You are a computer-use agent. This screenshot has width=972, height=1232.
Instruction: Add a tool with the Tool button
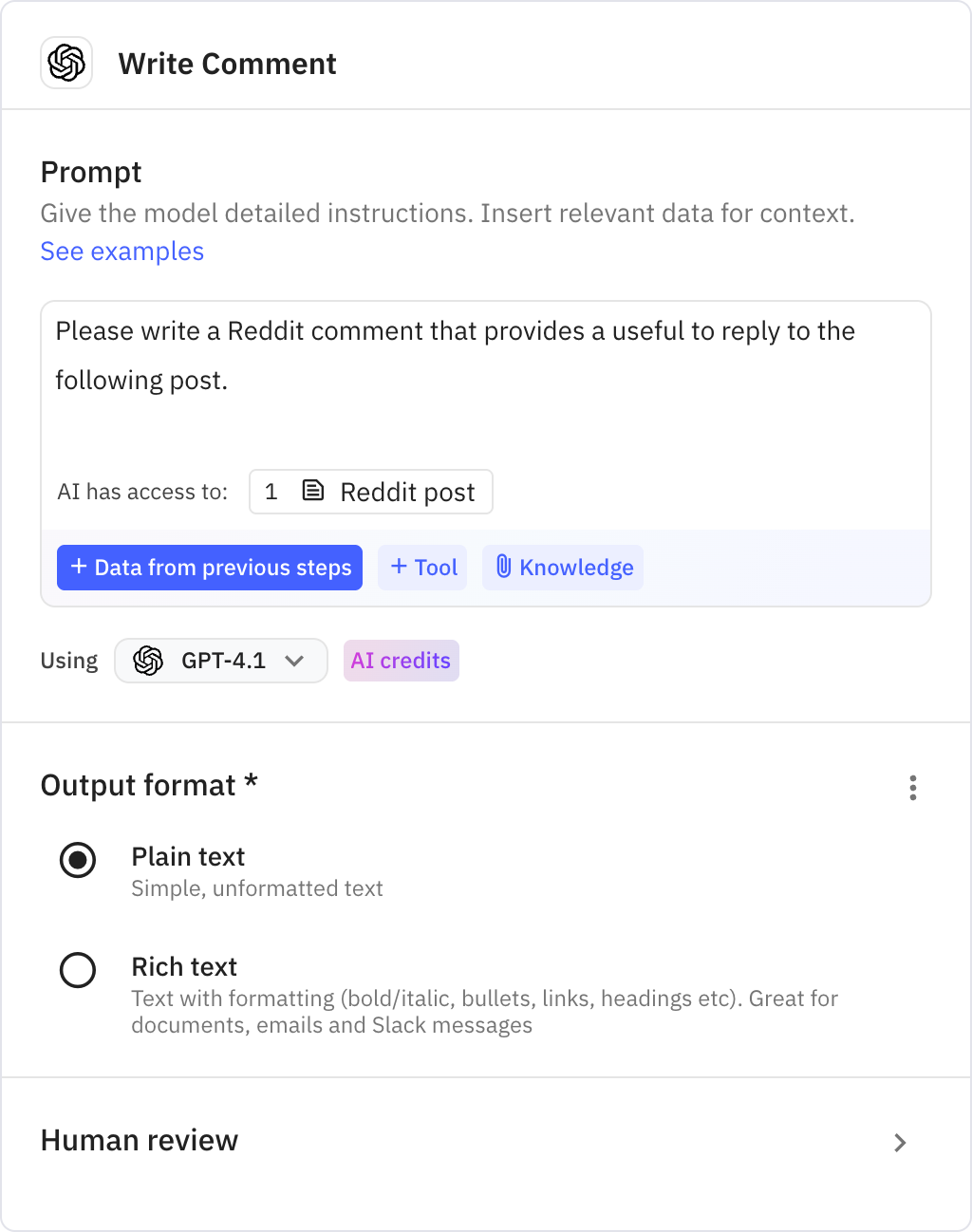pyautogui.click(x=422, y=567)
